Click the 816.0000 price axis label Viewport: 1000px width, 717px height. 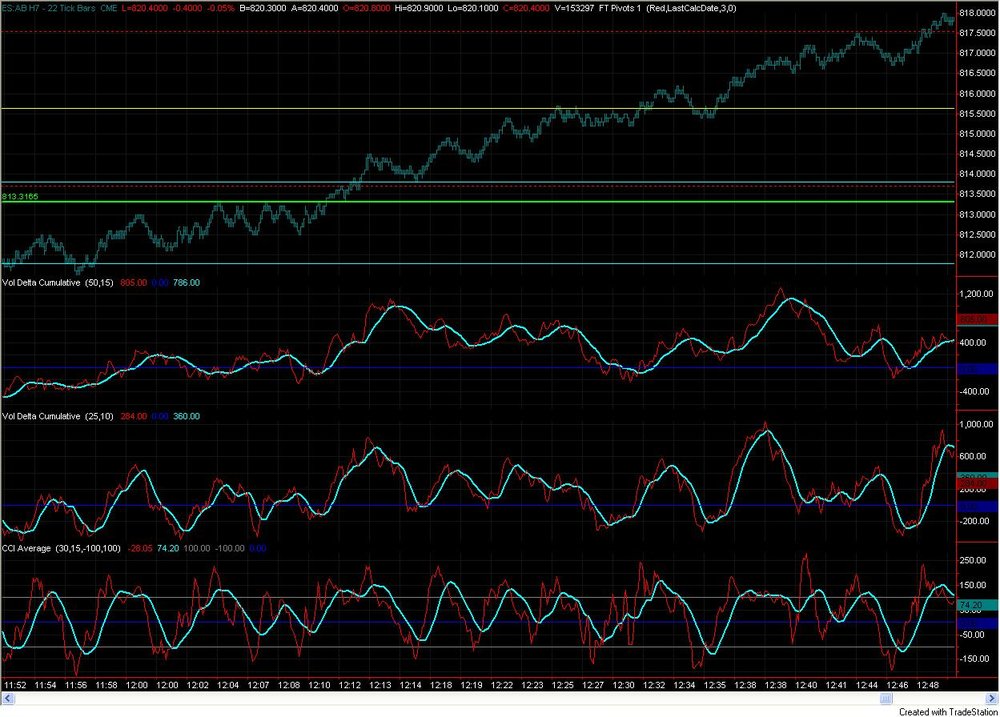977,93
